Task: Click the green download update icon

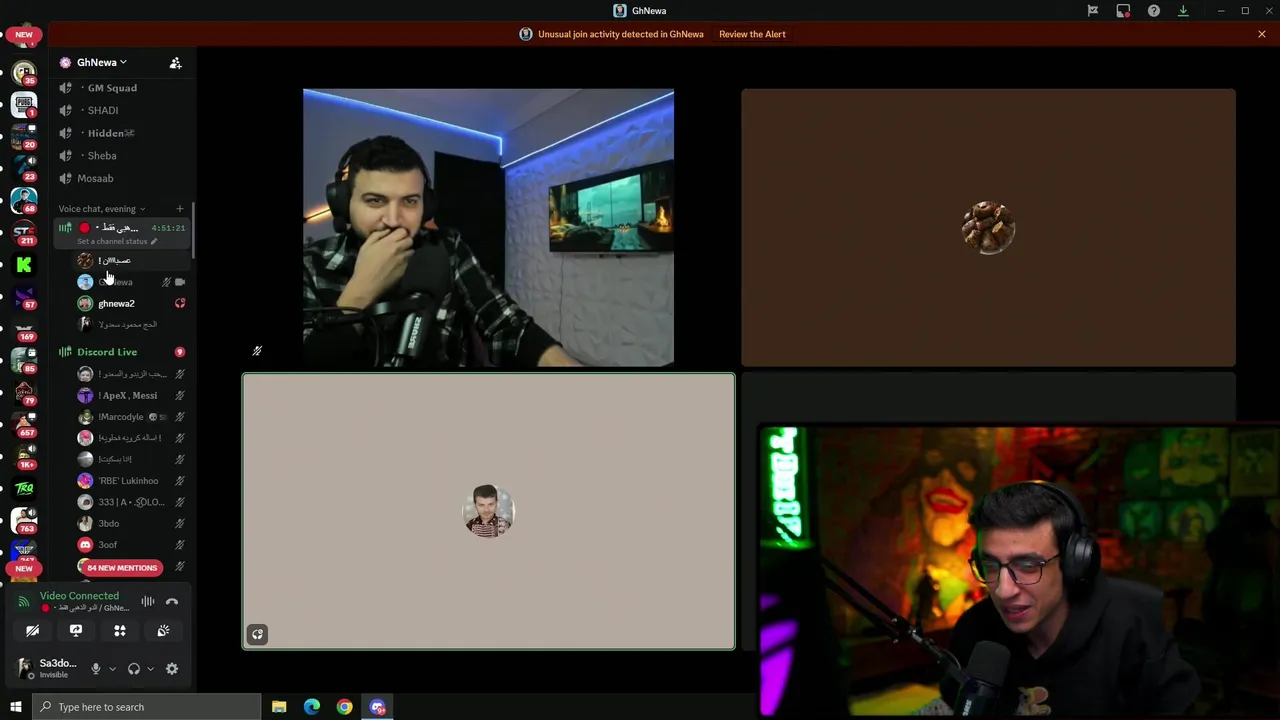Action: 1183,11
